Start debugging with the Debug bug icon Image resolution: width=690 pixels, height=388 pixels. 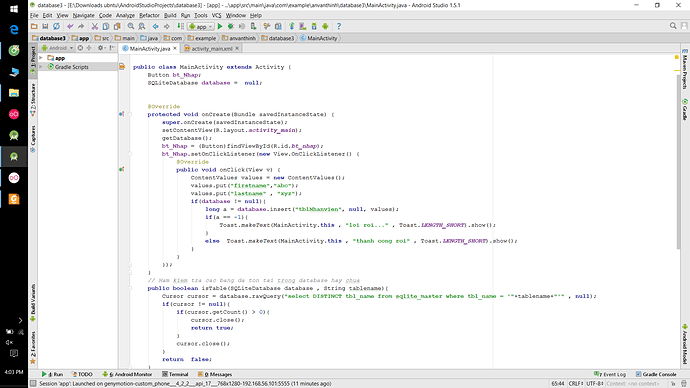tap(231, 26)
